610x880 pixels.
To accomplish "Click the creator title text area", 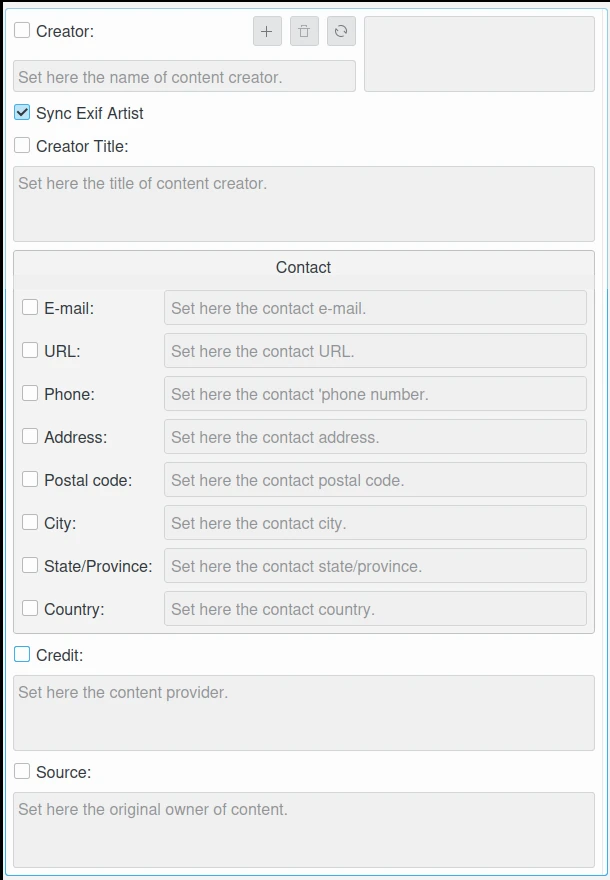I will pos(303,204).
